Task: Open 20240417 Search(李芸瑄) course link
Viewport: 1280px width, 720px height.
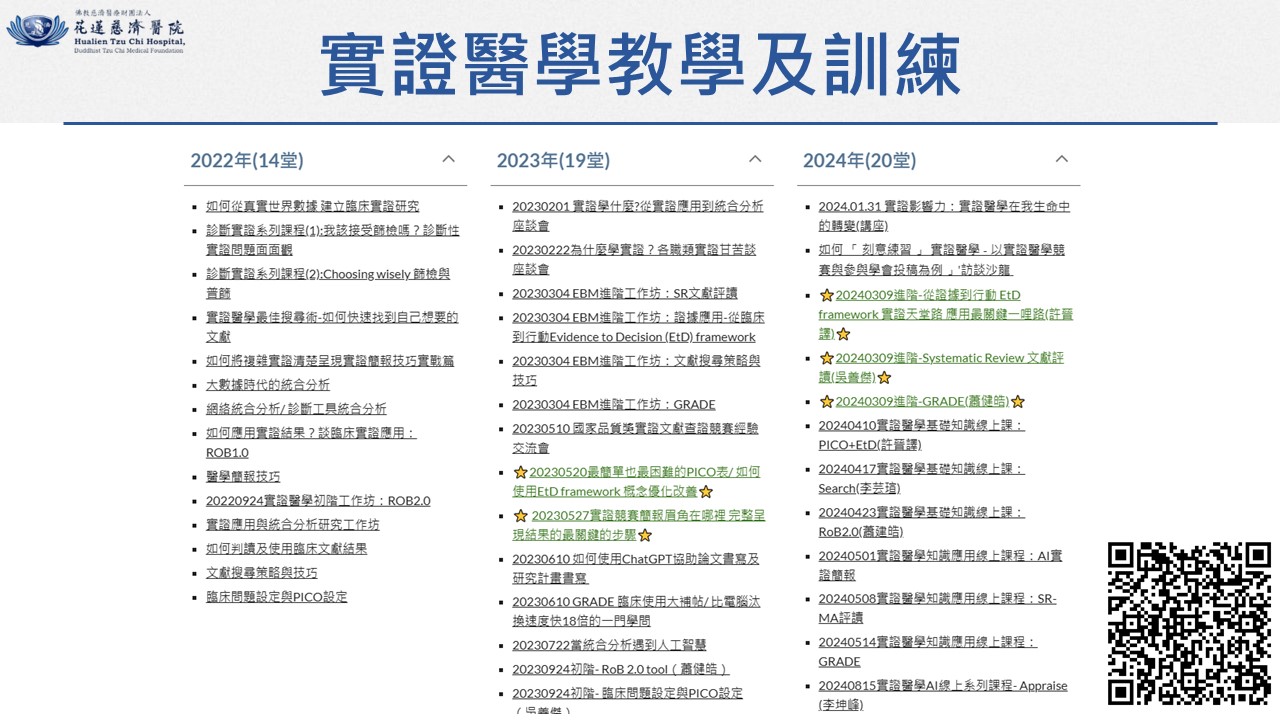Action: (920, 468)
